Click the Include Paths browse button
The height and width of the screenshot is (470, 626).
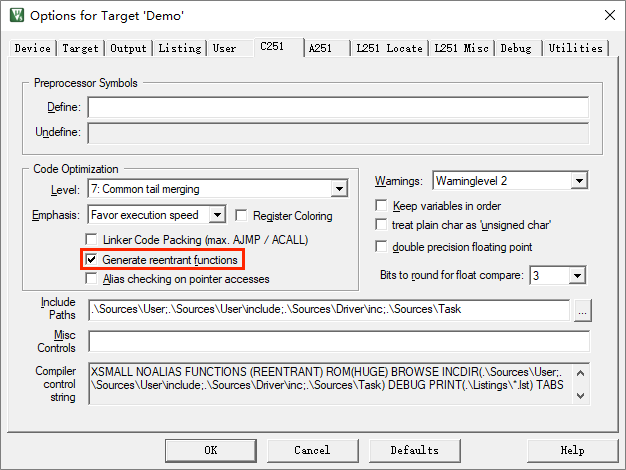point(583,311)
